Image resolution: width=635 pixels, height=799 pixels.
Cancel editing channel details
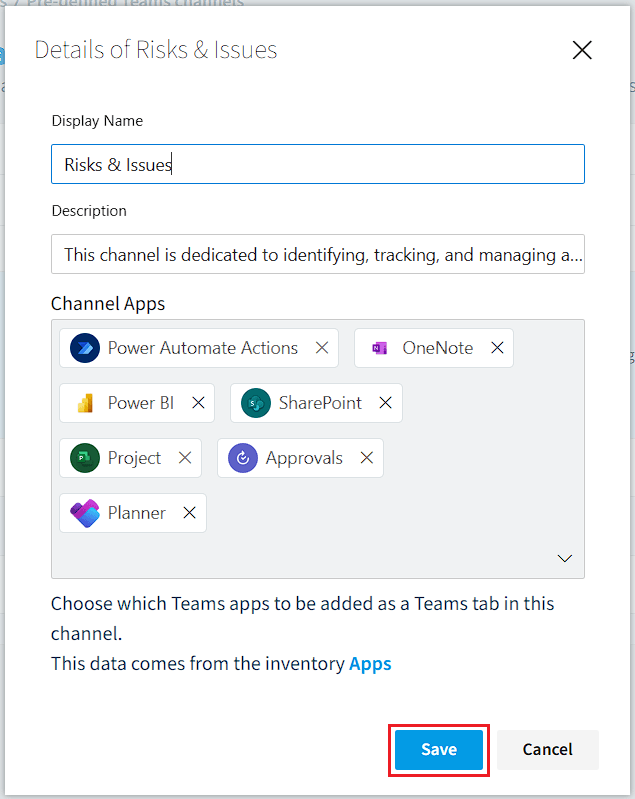pos(548,750)
